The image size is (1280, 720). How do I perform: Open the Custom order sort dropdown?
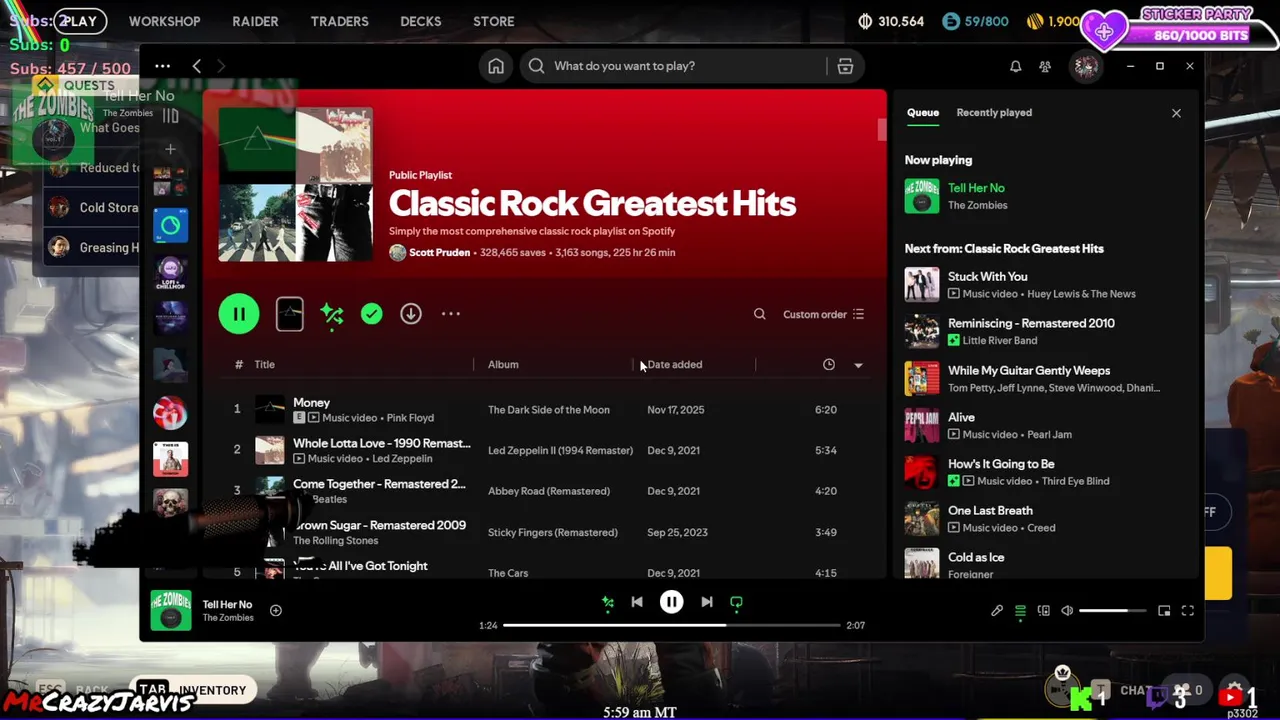pos(823,314)
